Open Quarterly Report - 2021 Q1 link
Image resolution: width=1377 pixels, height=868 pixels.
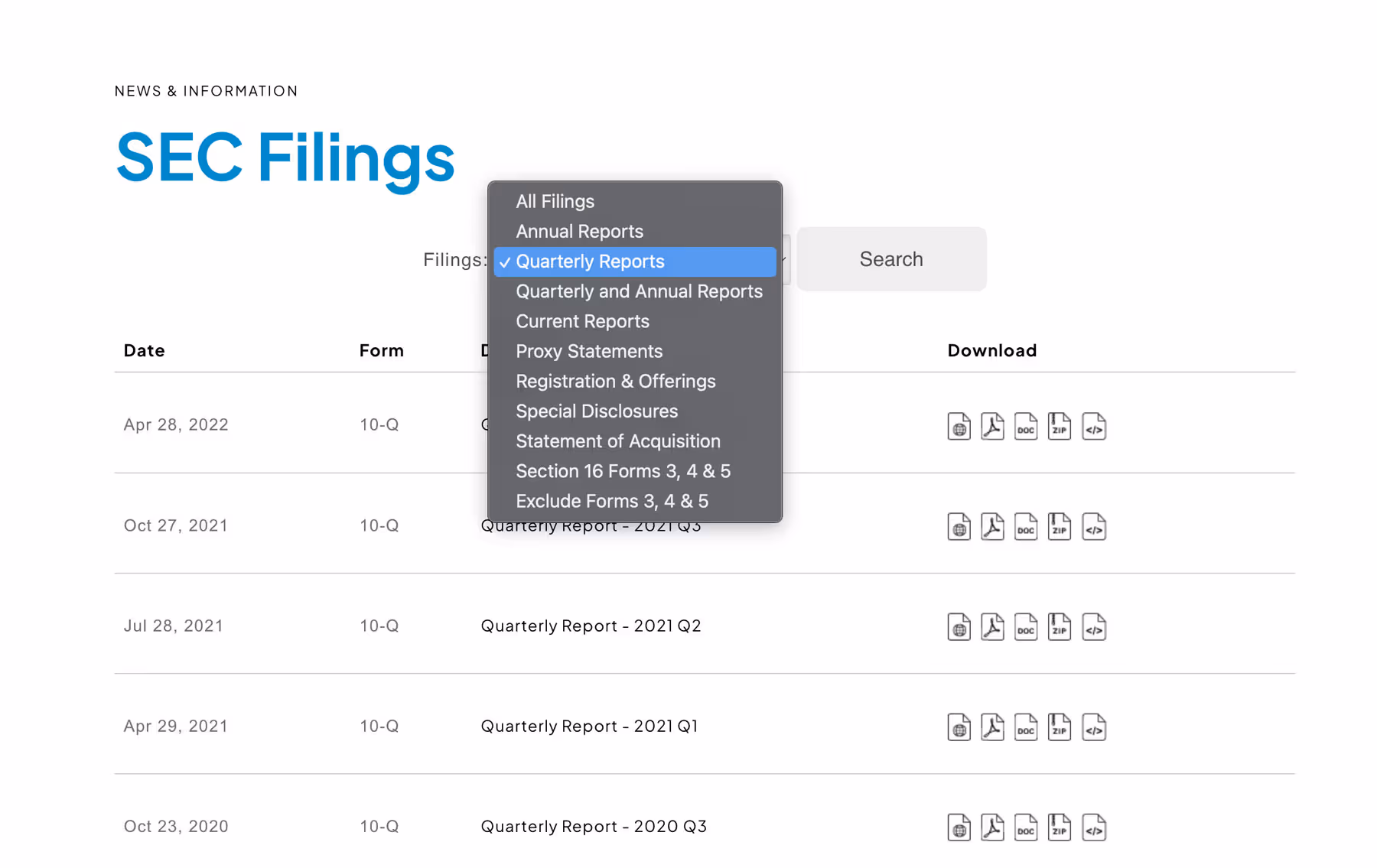[589, 726]
